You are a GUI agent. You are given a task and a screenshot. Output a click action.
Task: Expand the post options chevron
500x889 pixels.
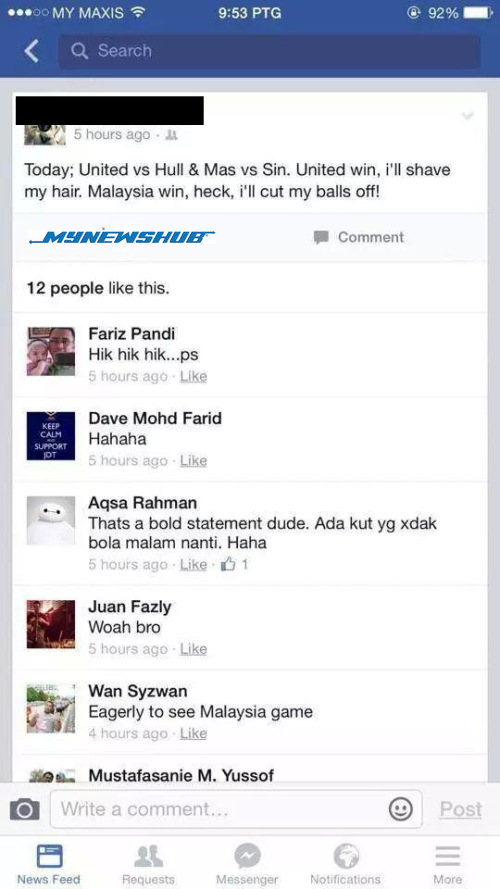tap(468, 116)
